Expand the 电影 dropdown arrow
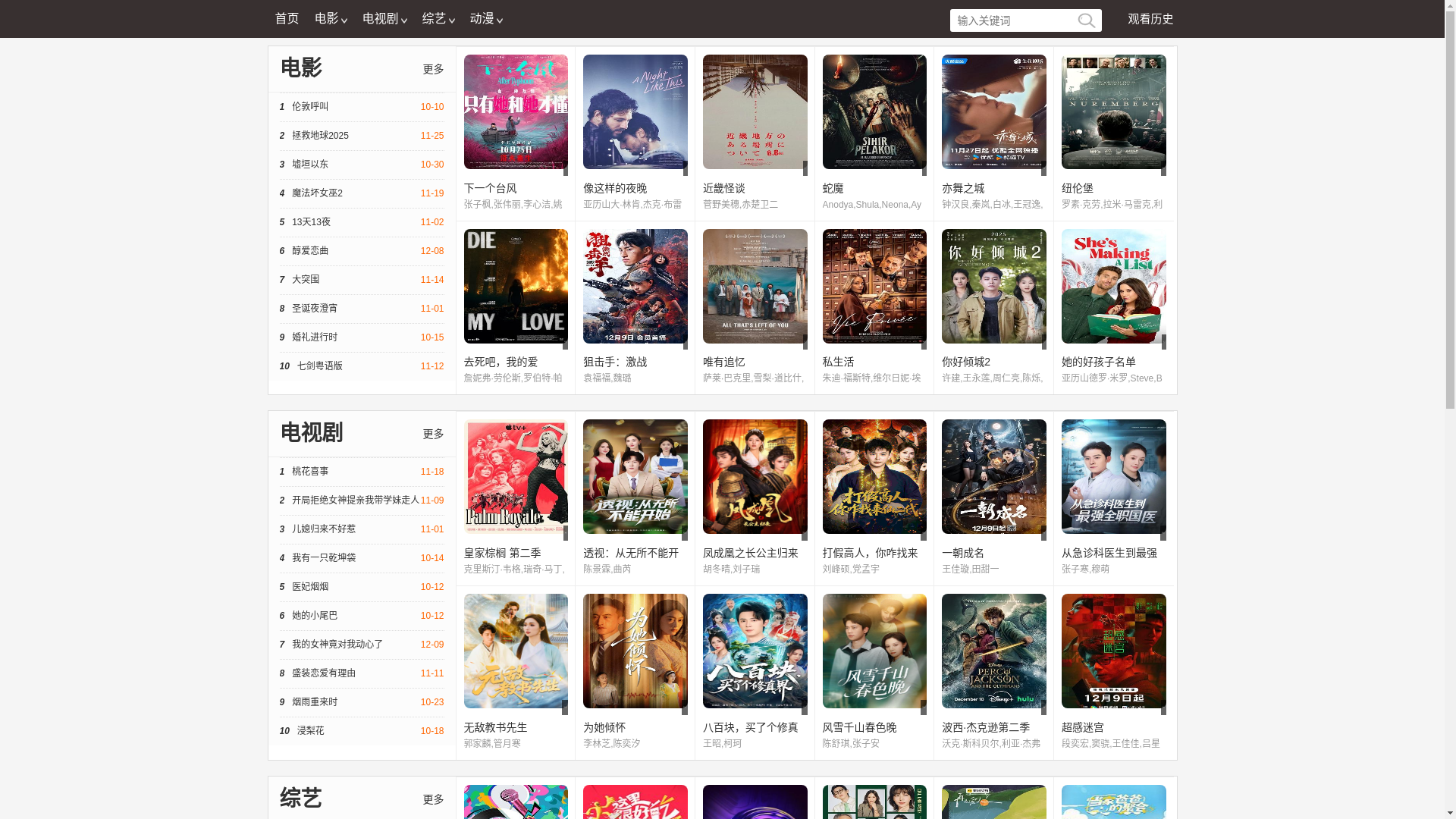The height and width of the screenshot is (819, 1456). [343, 20]
